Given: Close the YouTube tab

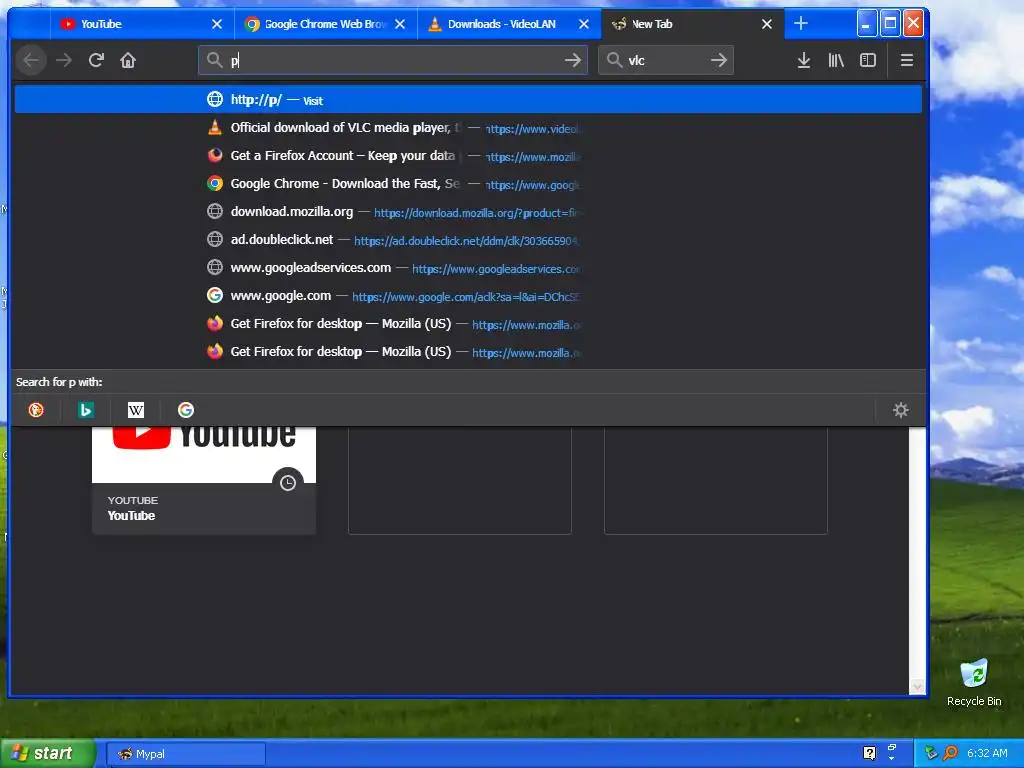Looking at the screenshot, I should [x=217, y=24].
